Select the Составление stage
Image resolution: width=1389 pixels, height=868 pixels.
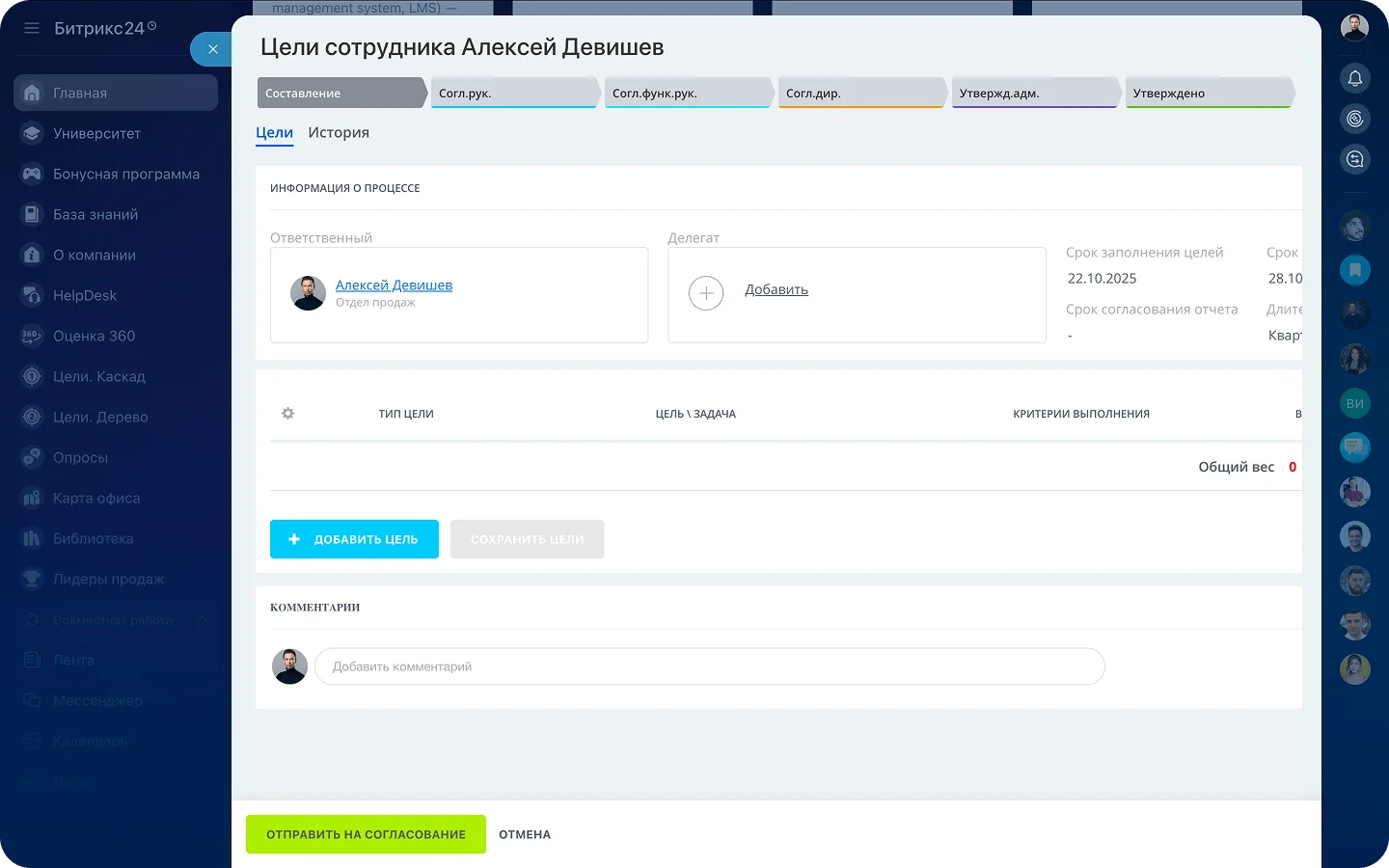341,93
